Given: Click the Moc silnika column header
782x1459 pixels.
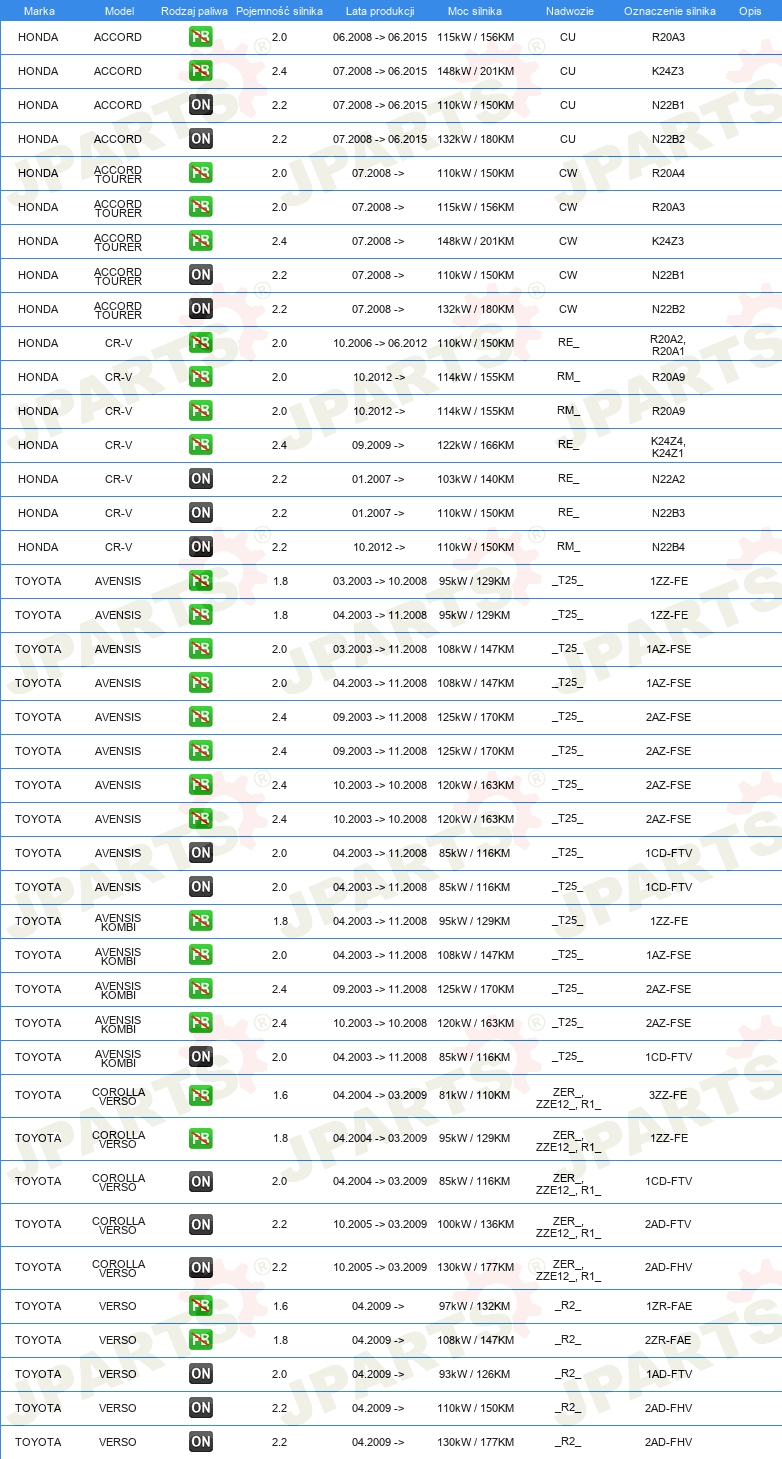Looking at the screenshot, I should (x=475, y=11).
